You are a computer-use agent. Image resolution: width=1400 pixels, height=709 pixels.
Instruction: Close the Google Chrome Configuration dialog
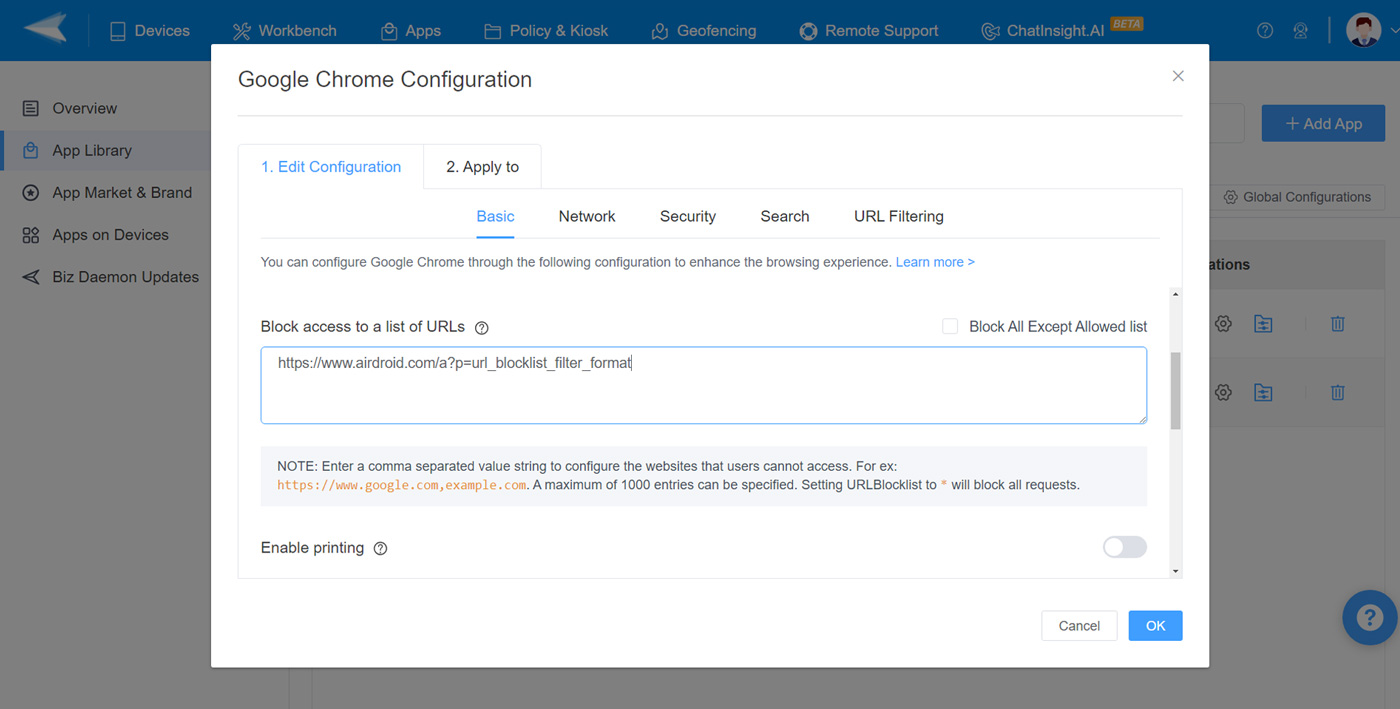click(1178, 76)
